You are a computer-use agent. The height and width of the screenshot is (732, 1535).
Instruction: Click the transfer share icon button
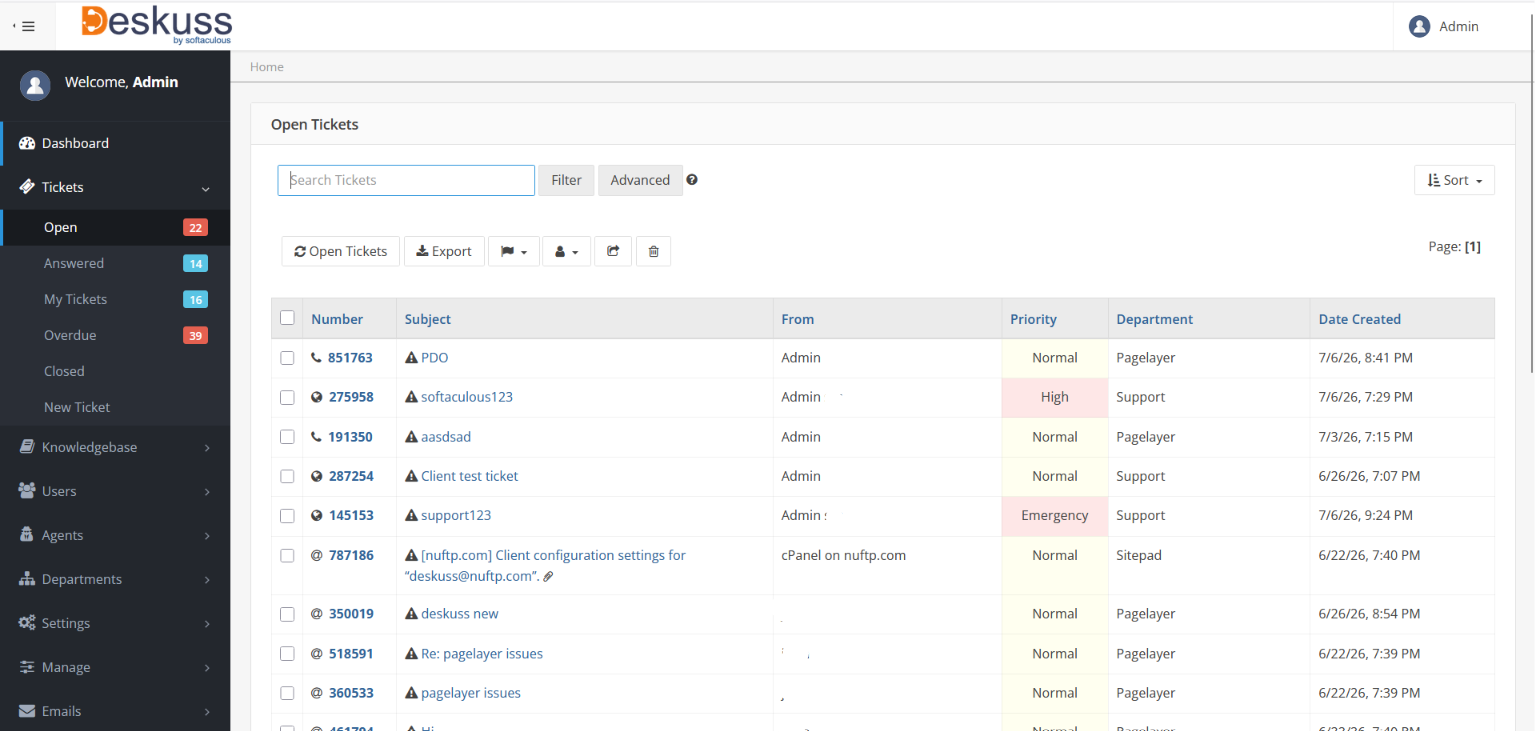pos(613,252)
